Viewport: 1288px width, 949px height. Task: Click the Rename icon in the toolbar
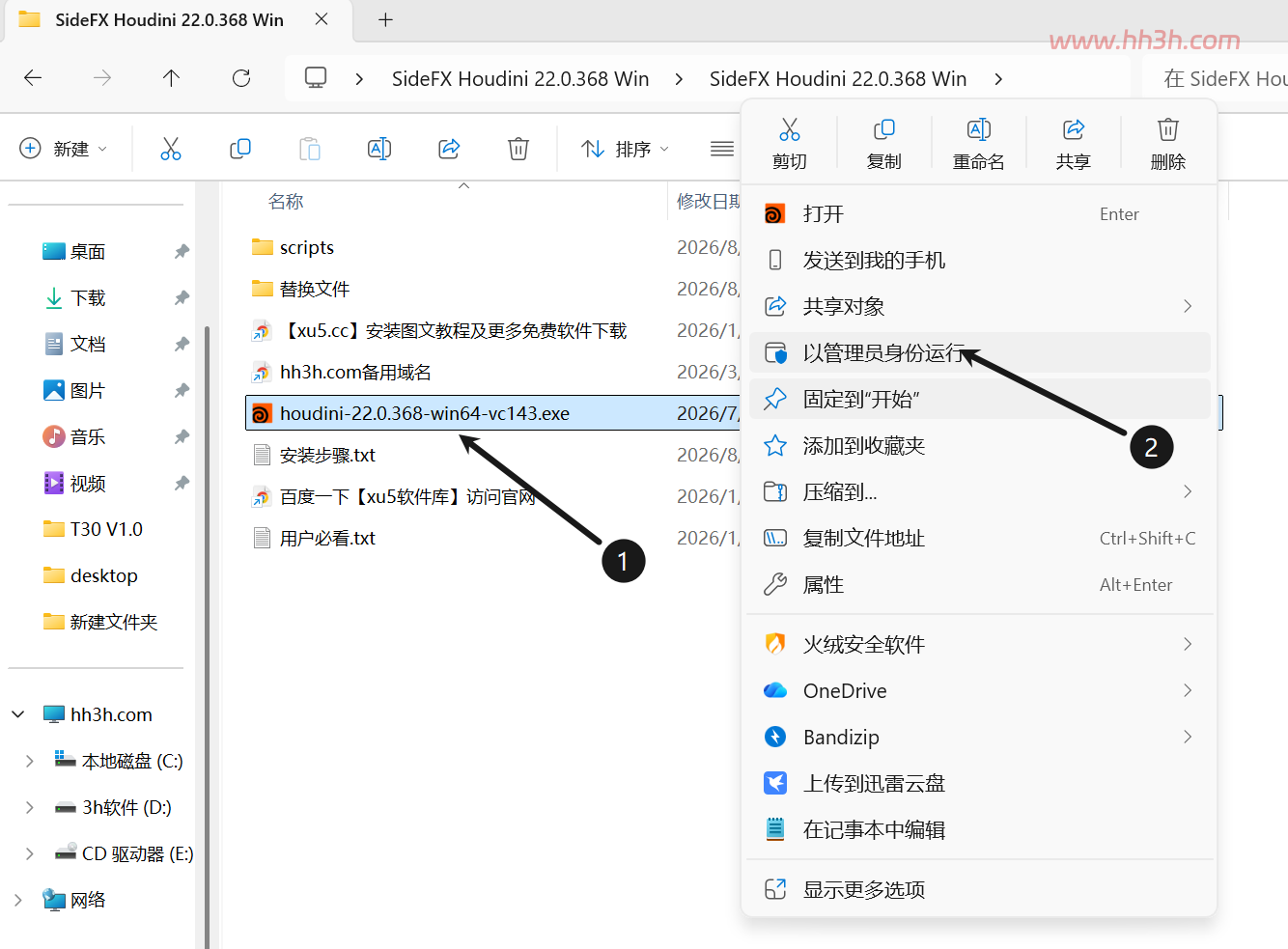[x=379, y=149]
